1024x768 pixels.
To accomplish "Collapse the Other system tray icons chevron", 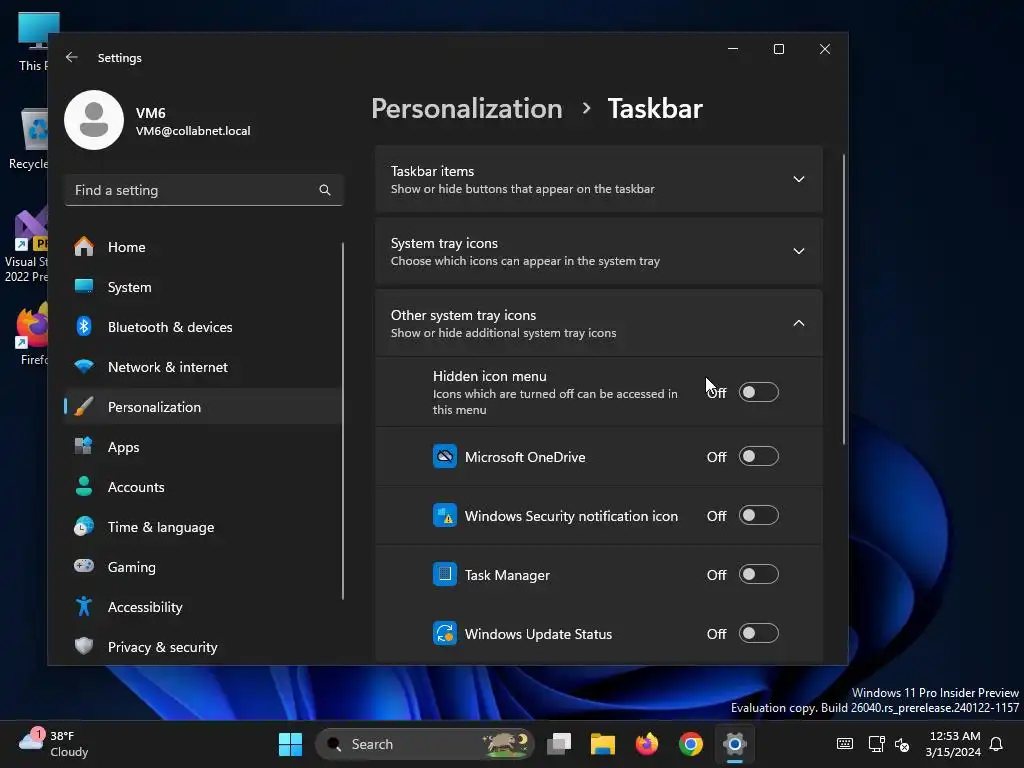I will [799, 323].
